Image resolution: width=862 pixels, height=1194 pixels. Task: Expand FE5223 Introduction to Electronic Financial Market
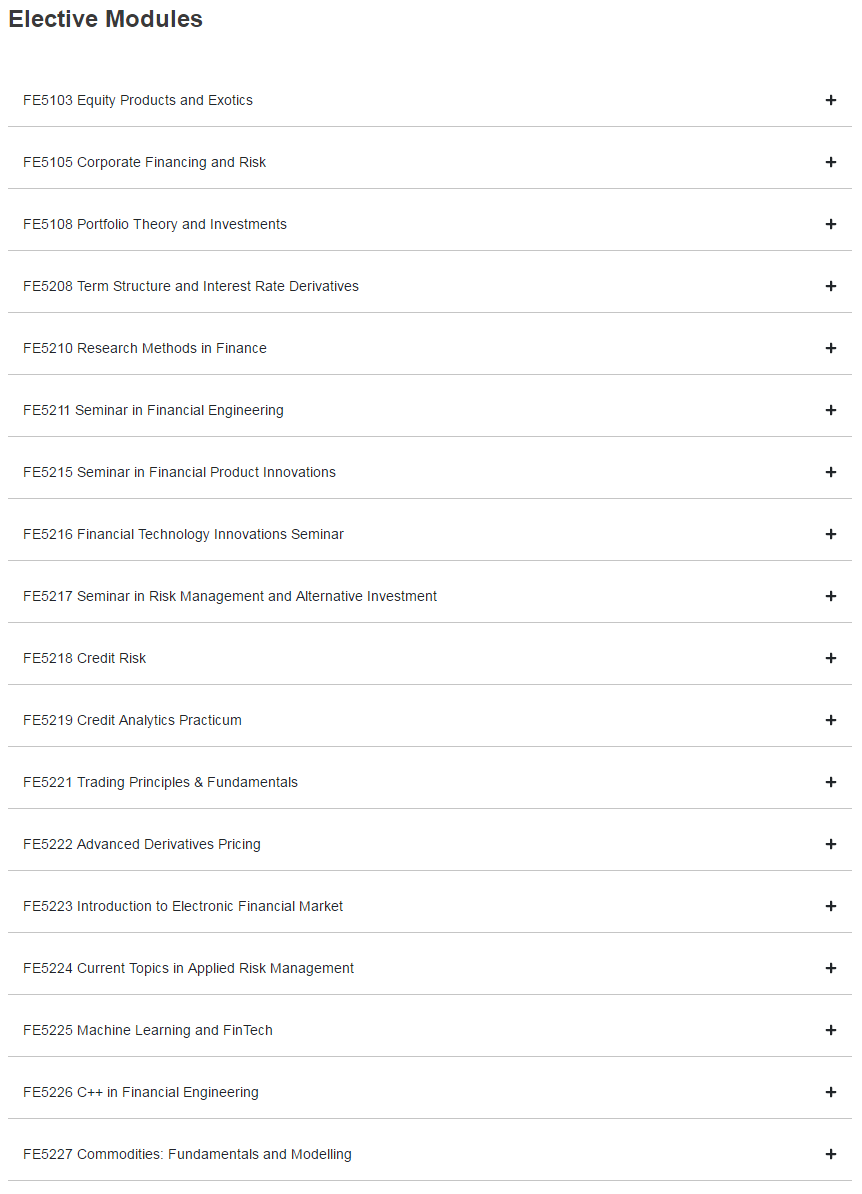429,906
